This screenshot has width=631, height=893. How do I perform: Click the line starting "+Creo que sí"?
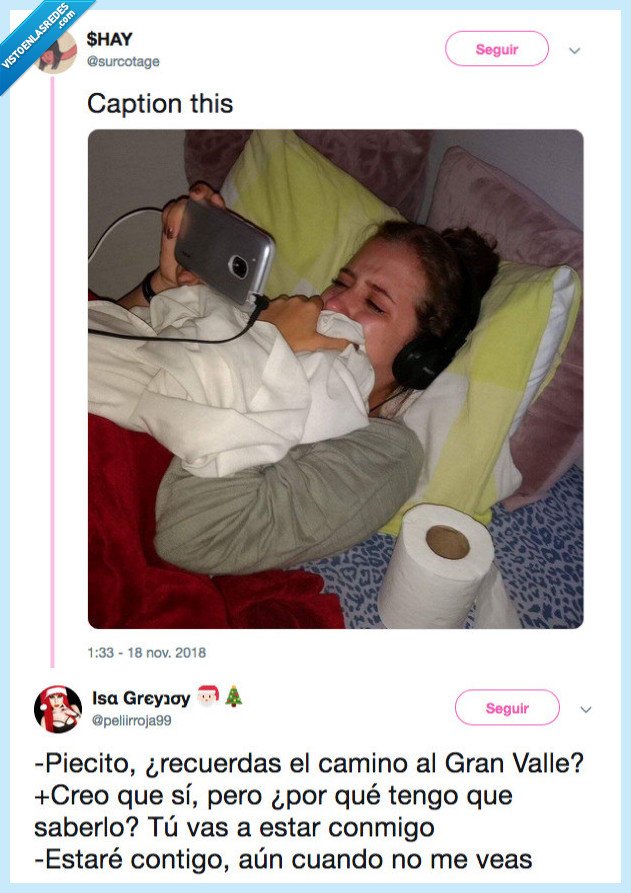pyautogui.click(x=273, y=796)
